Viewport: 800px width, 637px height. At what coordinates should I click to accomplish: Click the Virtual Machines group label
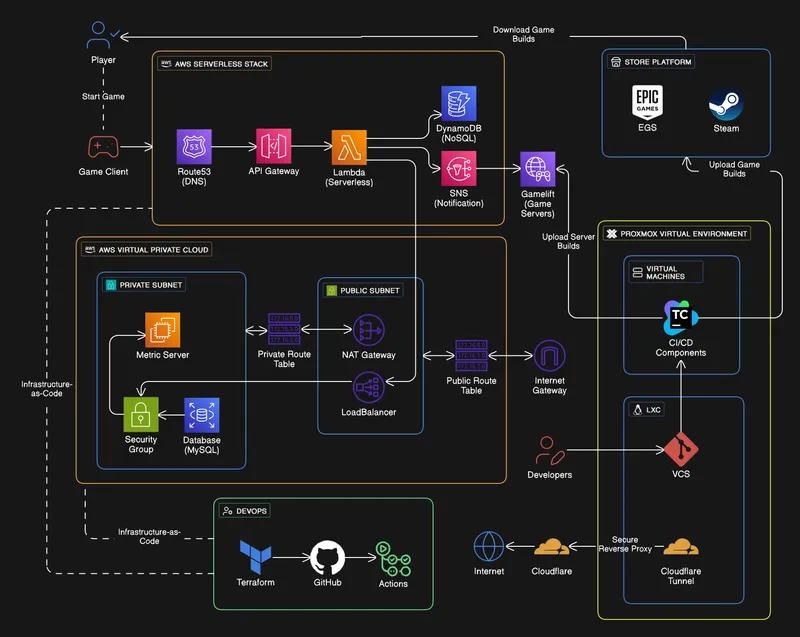point(665,272)
